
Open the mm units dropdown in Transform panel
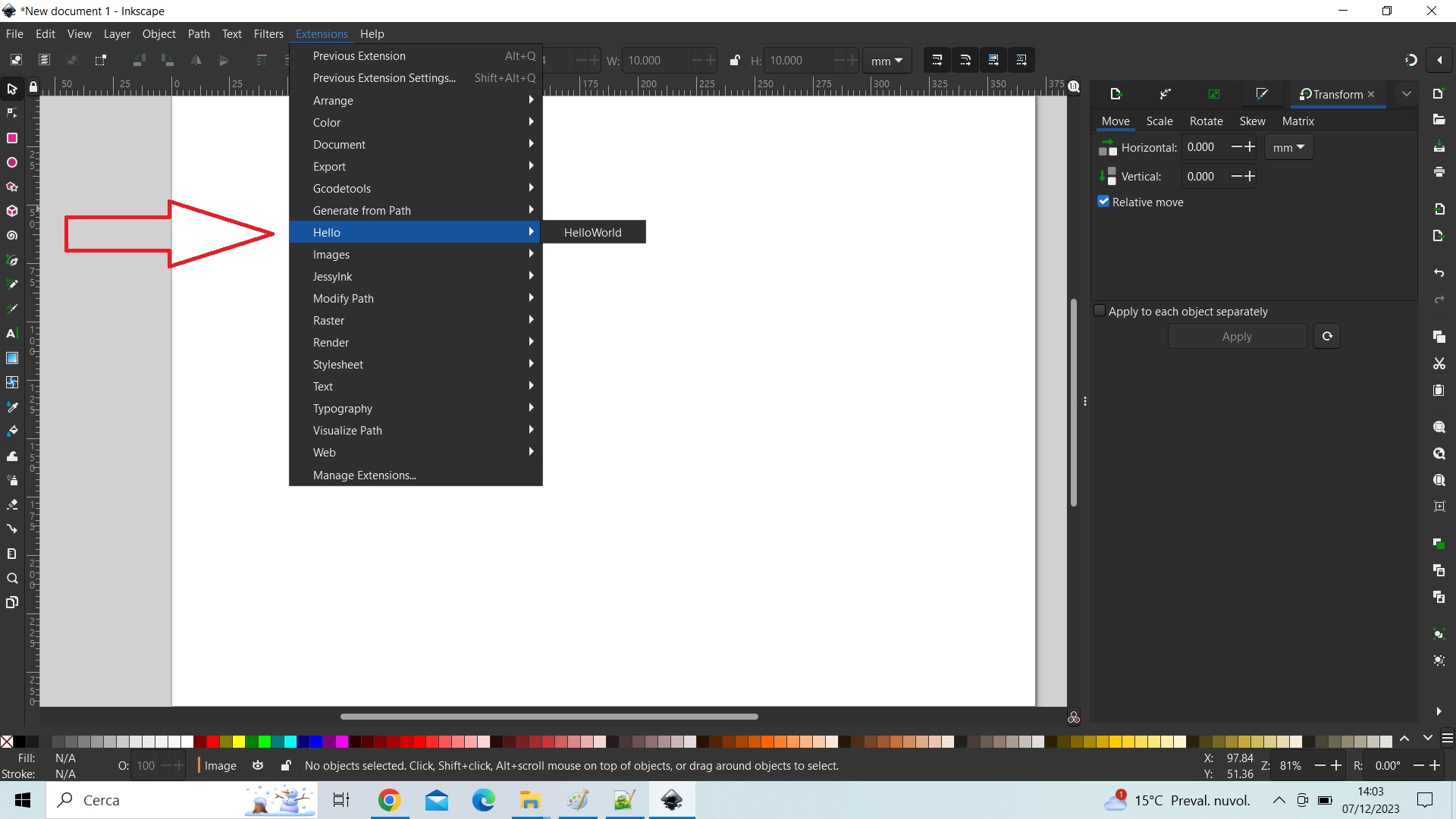(1288, 147)
